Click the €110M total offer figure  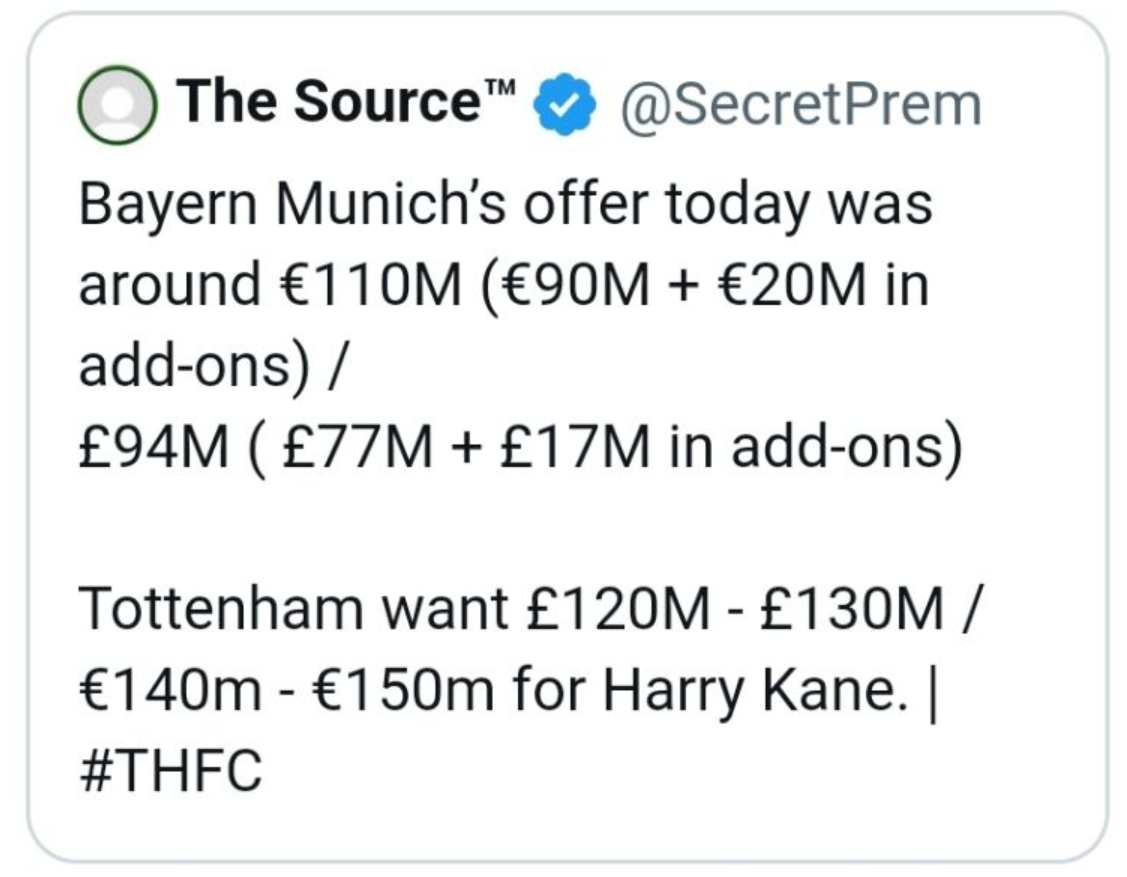pyautogui.click(x=368, y=286)
